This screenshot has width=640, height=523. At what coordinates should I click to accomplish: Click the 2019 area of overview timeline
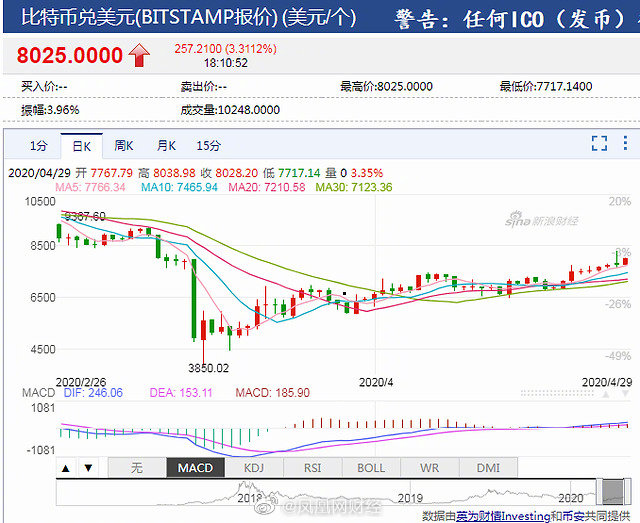tap(410, 498)
